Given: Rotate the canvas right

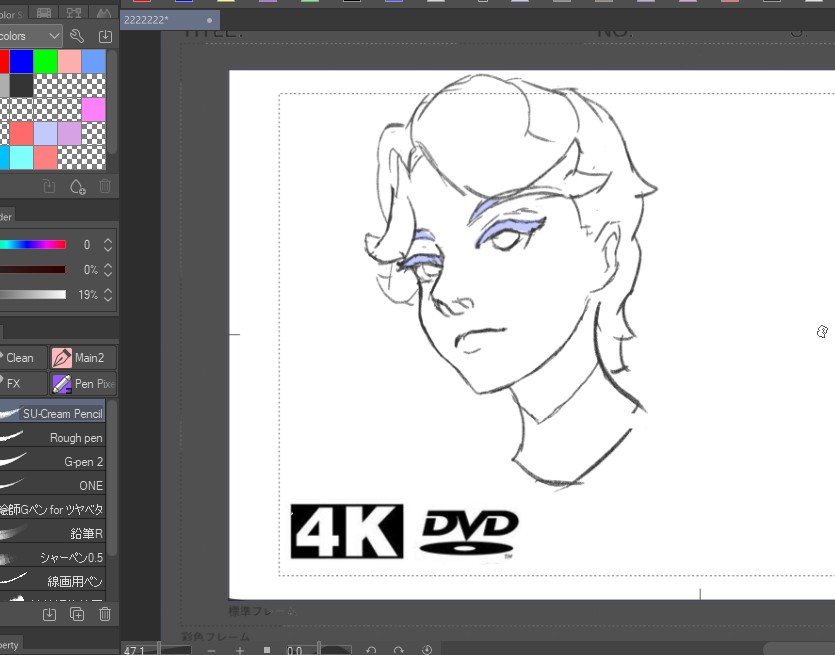Looking at the screenshot, I should click(x=398, y=650).
